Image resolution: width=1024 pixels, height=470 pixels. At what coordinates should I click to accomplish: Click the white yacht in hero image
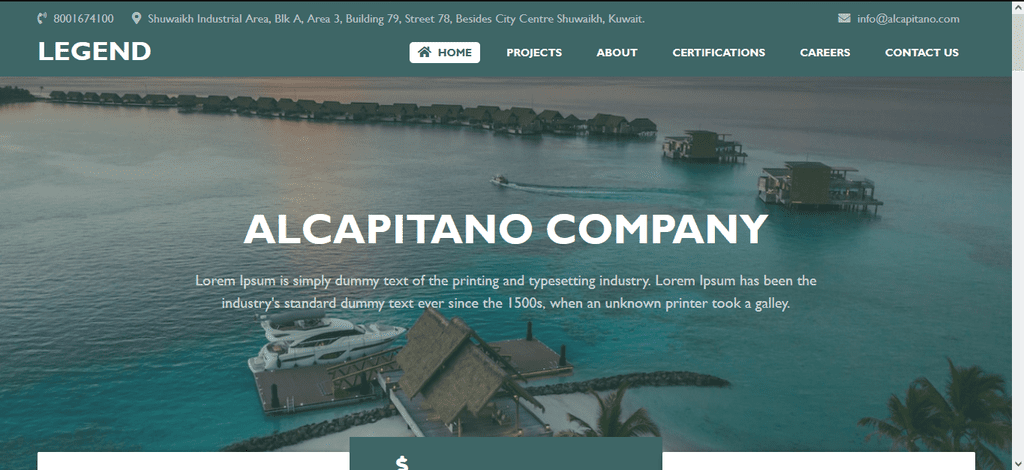click(329, 339)
